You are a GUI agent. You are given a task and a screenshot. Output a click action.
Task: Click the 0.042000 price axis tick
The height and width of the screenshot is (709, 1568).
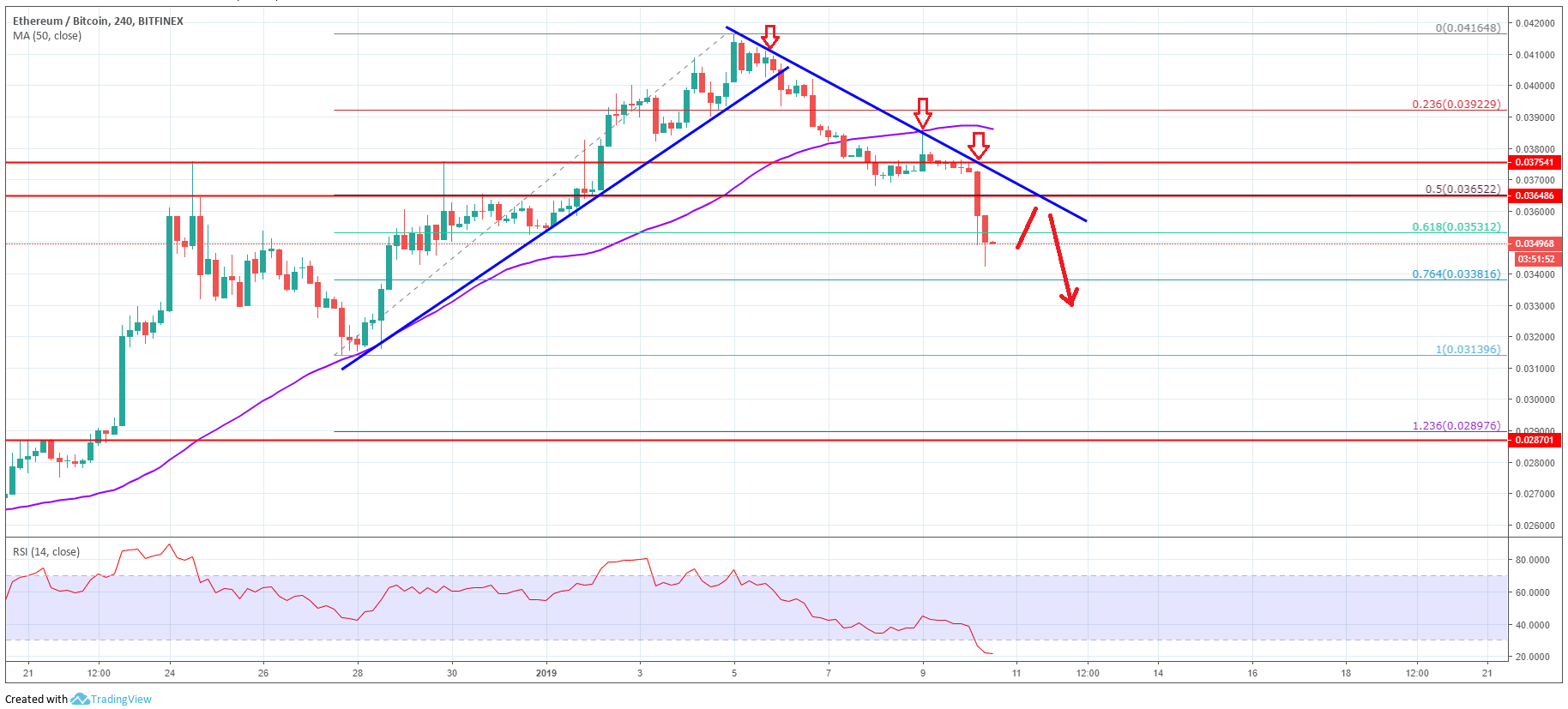point(1535,23)
